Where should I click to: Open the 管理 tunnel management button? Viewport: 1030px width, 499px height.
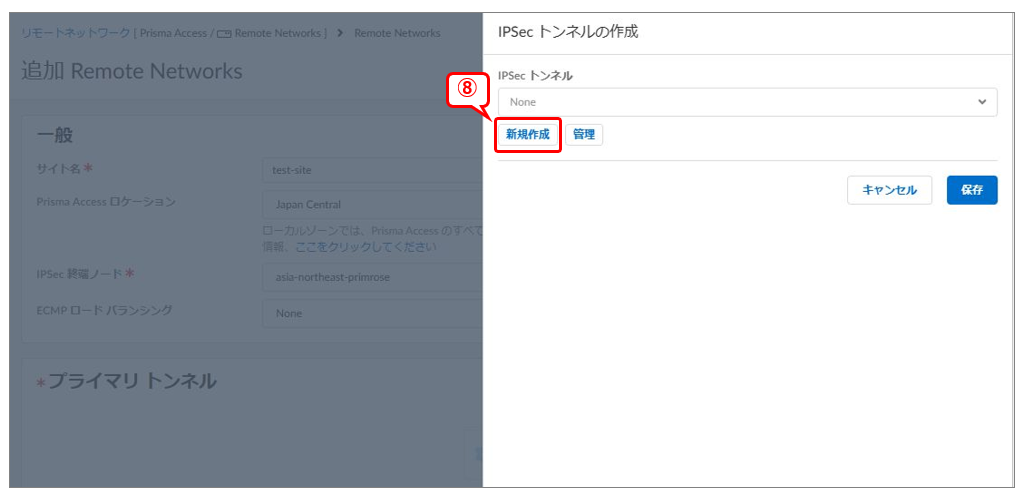(x=584, y=134)
